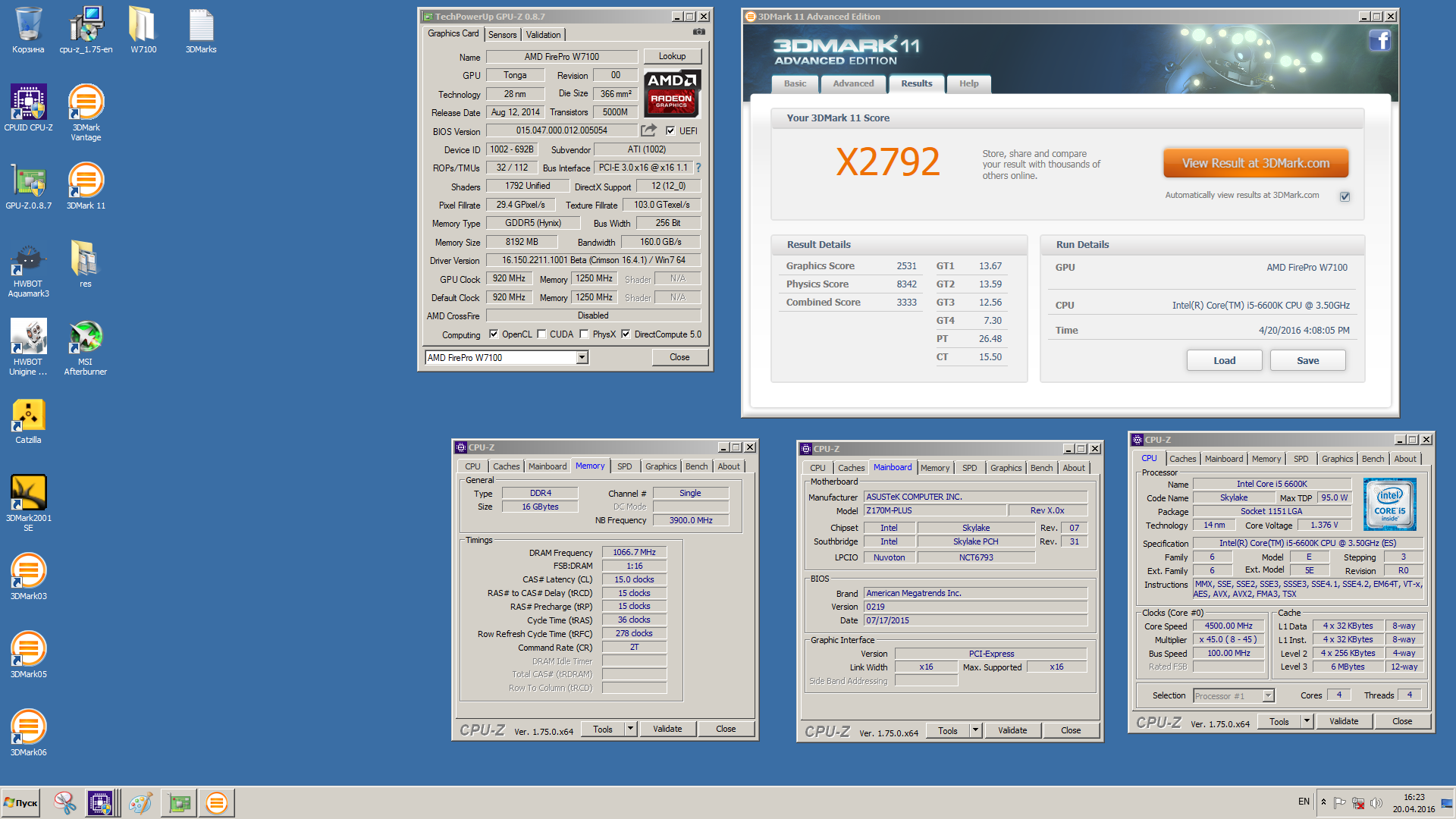
Task: Open the Recycle Bin (Корзина) desktop icon
Action: click(28, 30)
